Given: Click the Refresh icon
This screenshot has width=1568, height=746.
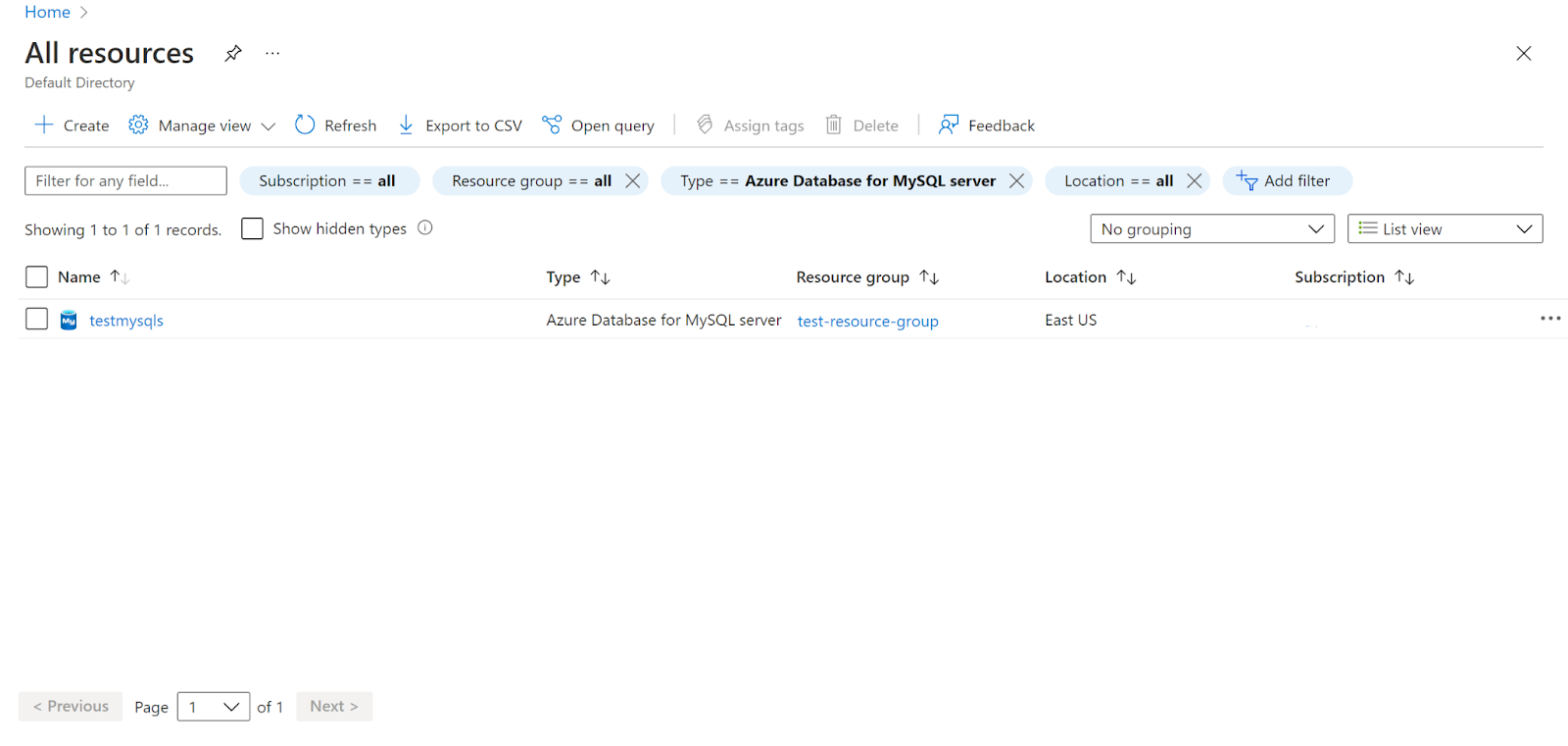Looking at the screenshot, I should click(x=305, y=125).
